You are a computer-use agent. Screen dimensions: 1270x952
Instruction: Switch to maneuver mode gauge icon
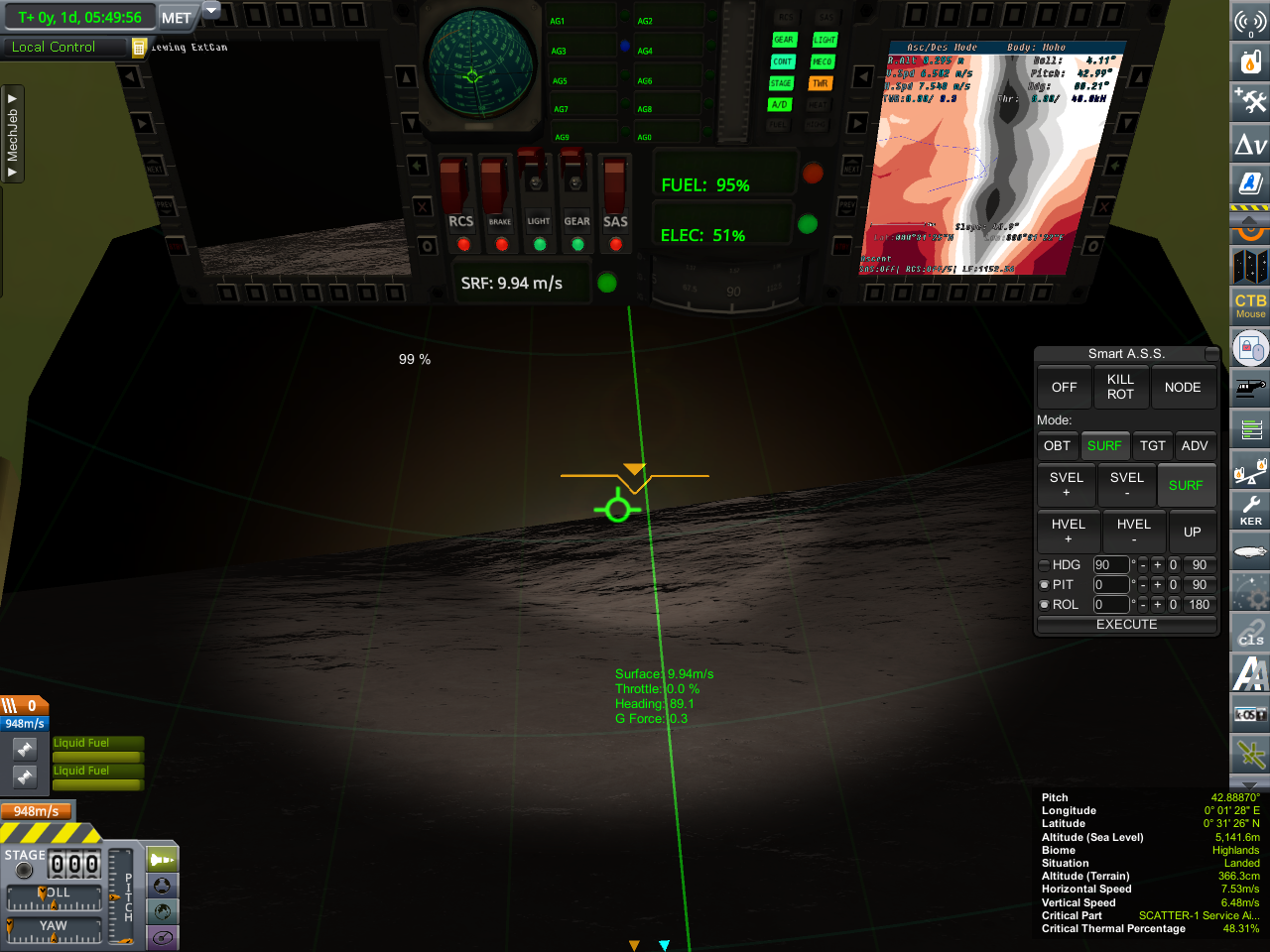point(162,937)
